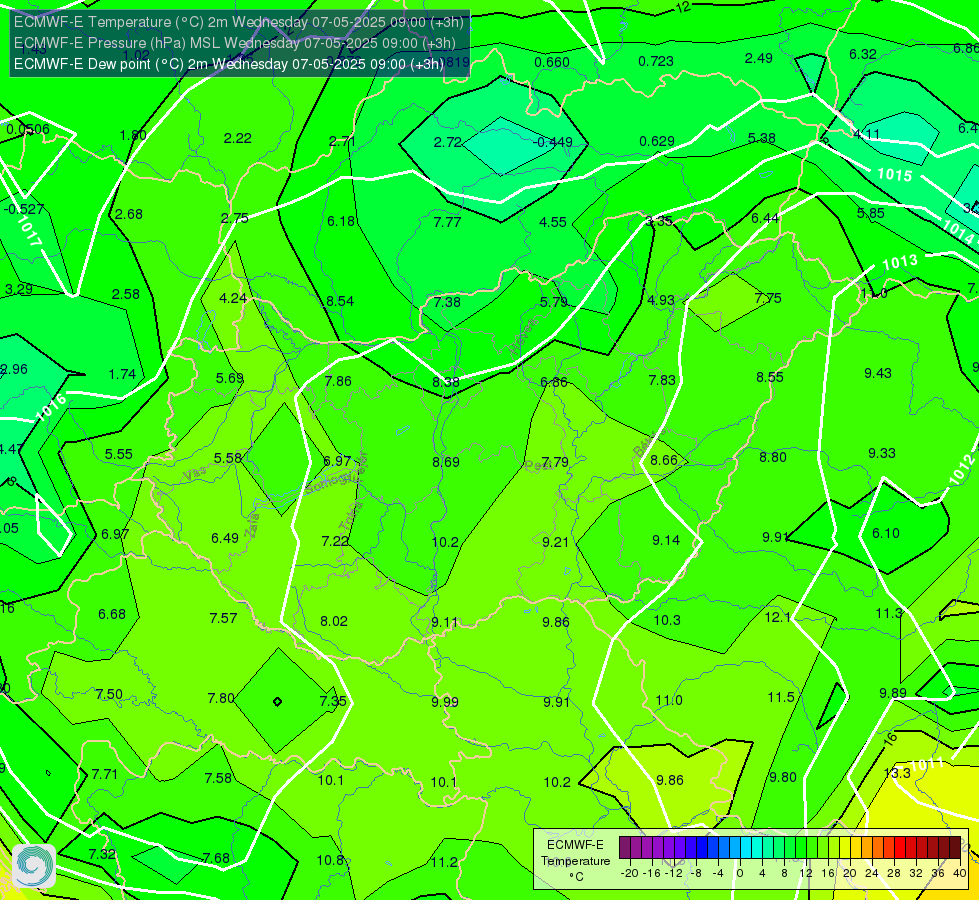Screen dimensions: 979x900
Task: Click the 1016 isobar label
Action: coord(51,407)
